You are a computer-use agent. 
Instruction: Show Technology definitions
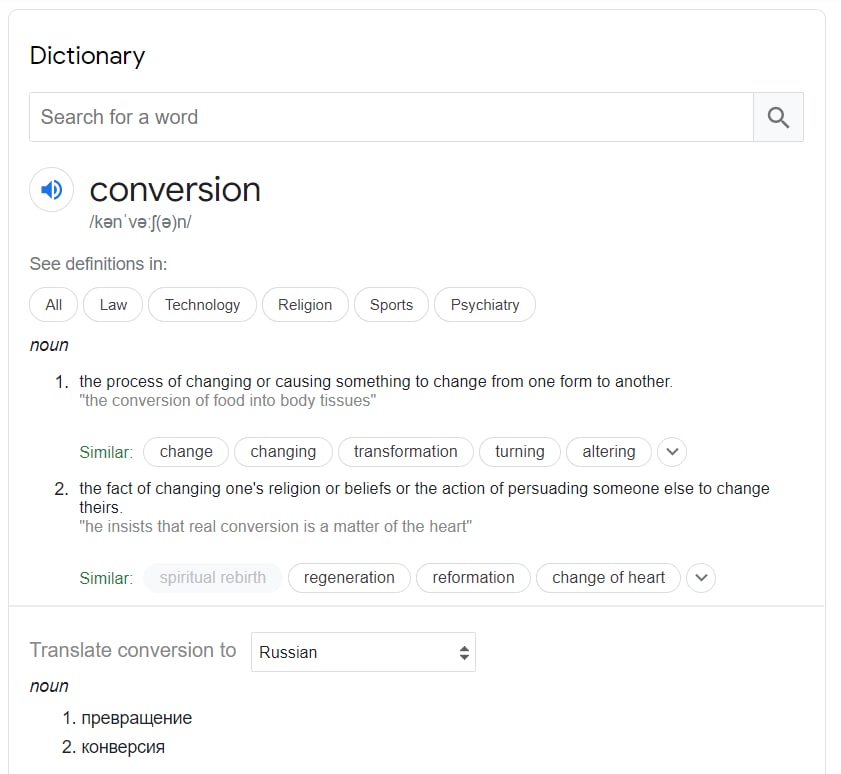coord(203,305)
